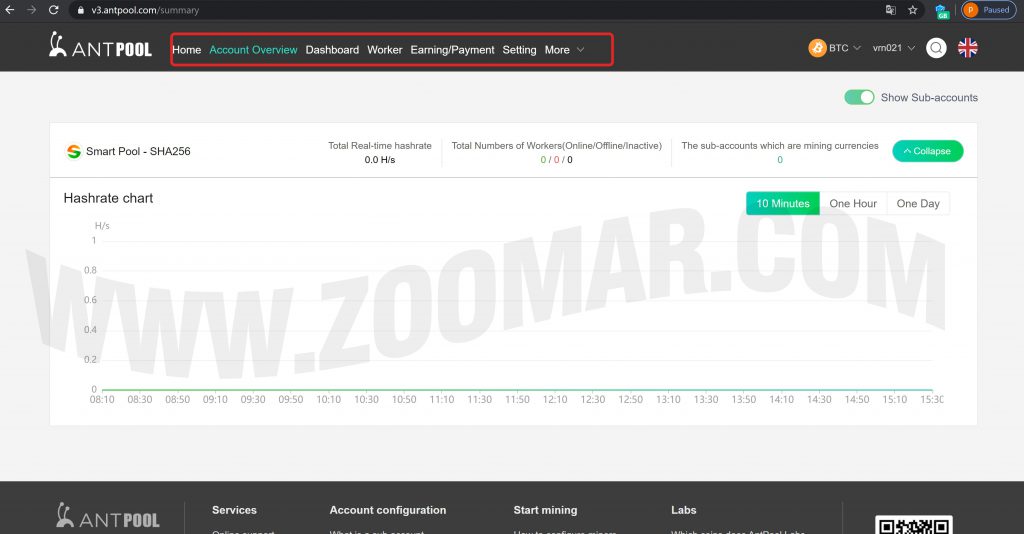Click the Smart Pool S logo icon
1024x534 pixels.
pyautogui.click(x=74, y=151)
